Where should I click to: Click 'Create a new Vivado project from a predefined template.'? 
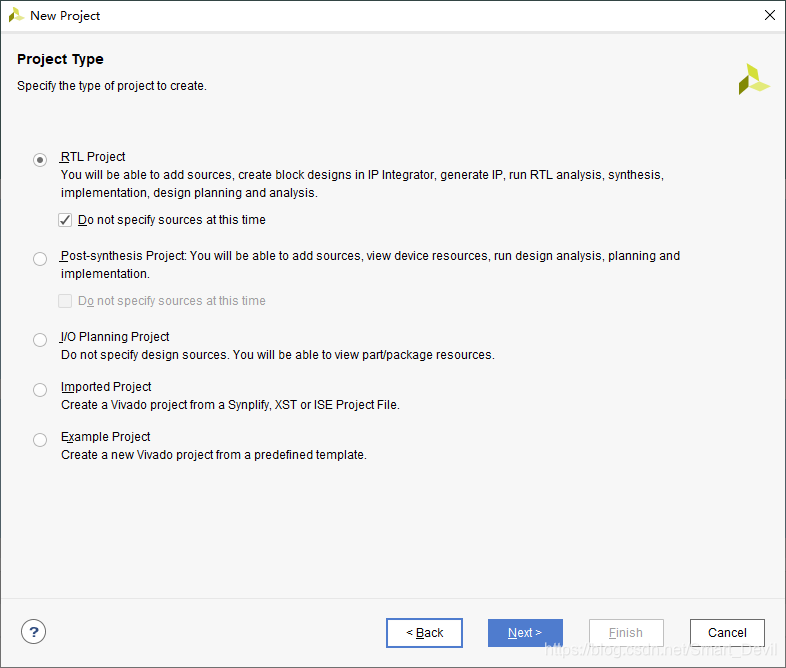[x=214, y=455]
